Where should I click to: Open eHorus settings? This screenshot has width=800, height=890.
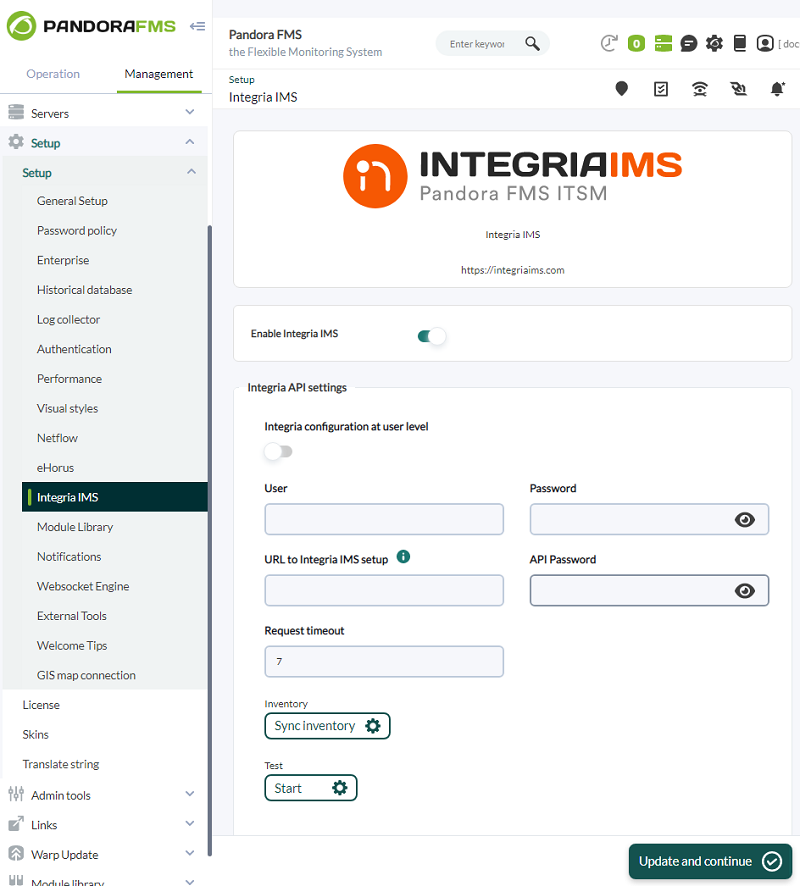click(x=55, y=468)
